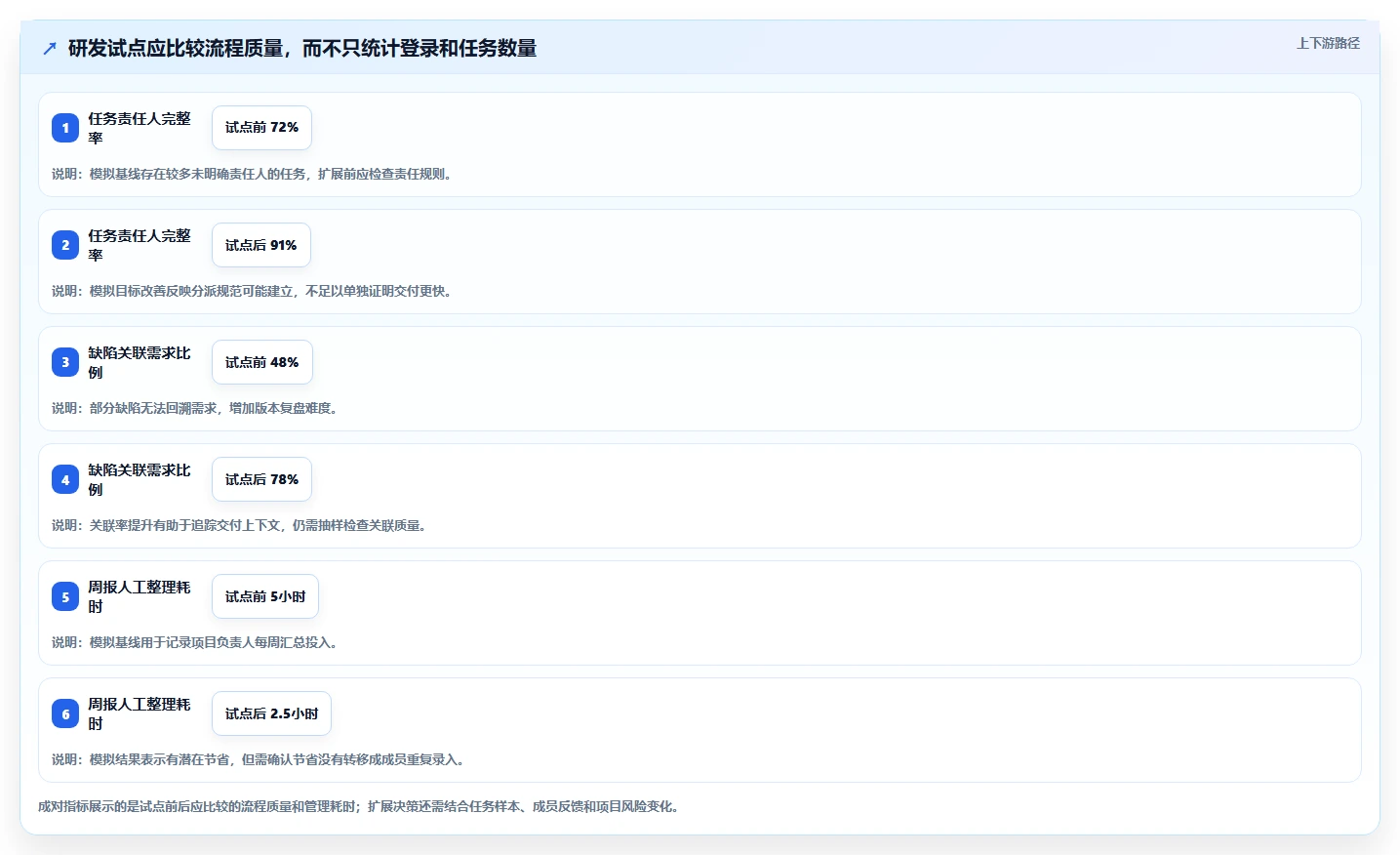Select number badge 1 for 任务责任人完整率

tap(65, 128)
